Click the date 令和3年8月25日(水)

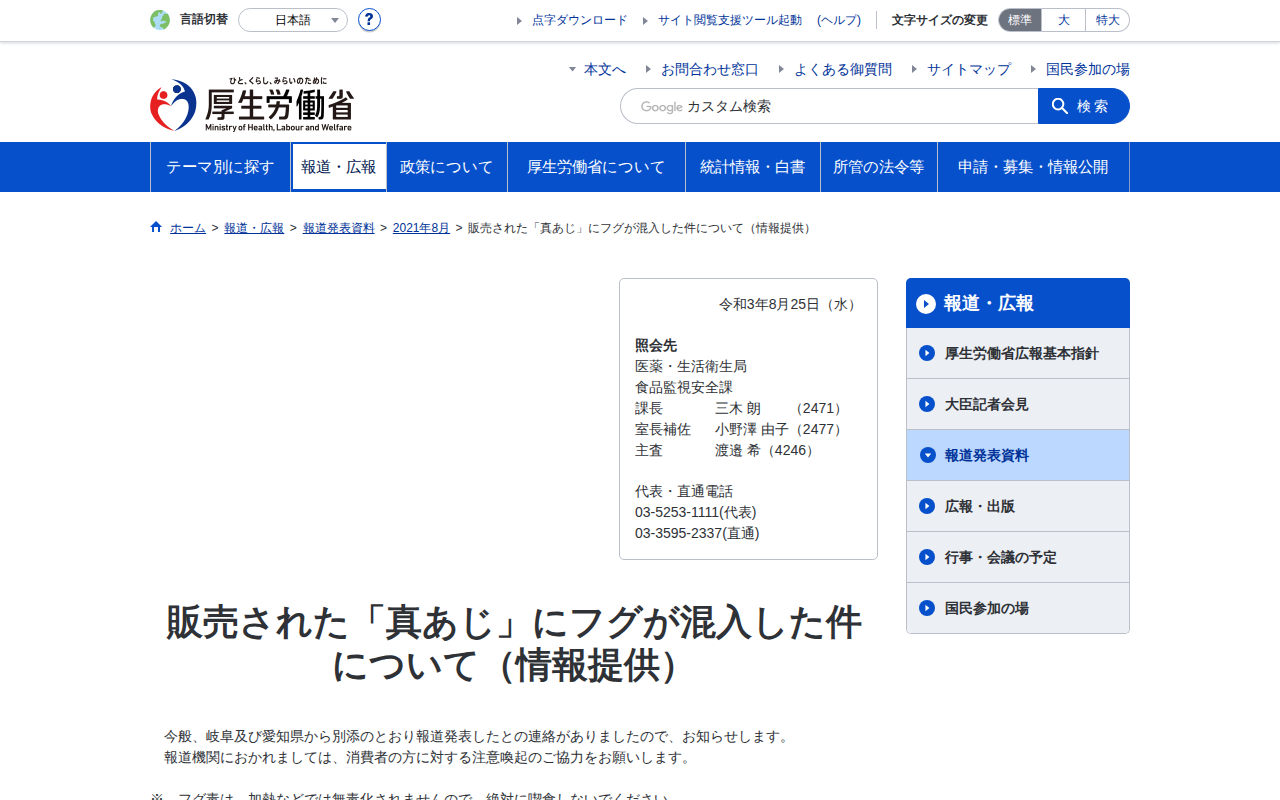tap(790, 304)
